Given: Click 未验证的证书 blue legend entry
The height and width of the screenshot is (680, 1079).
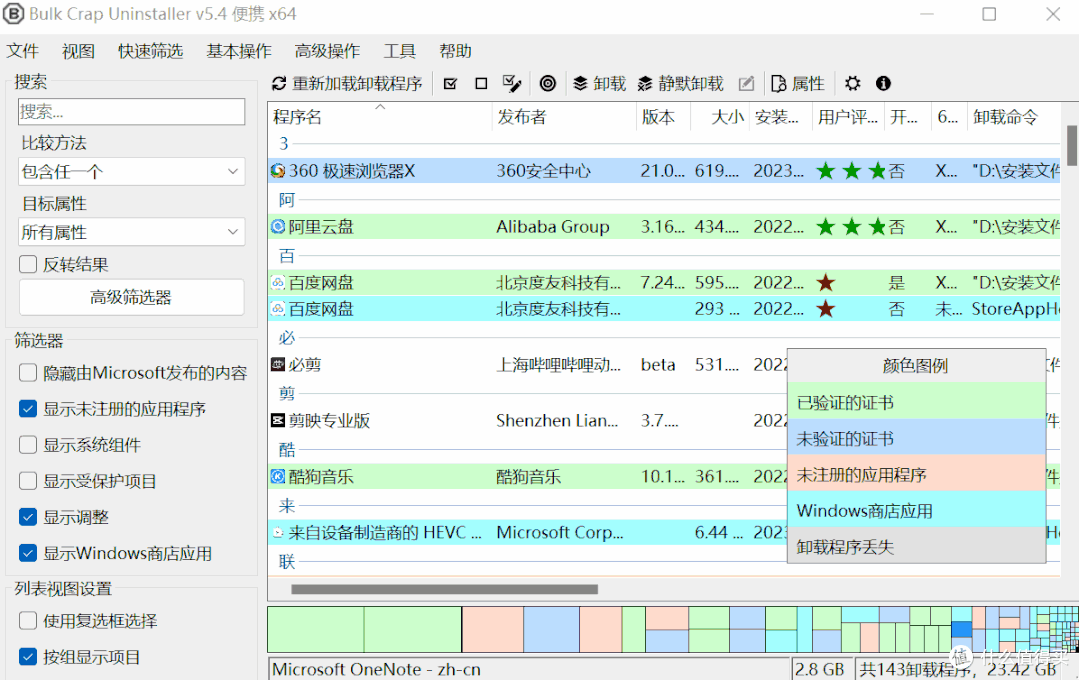Looking at the screenshot, I should click(917, 438).
